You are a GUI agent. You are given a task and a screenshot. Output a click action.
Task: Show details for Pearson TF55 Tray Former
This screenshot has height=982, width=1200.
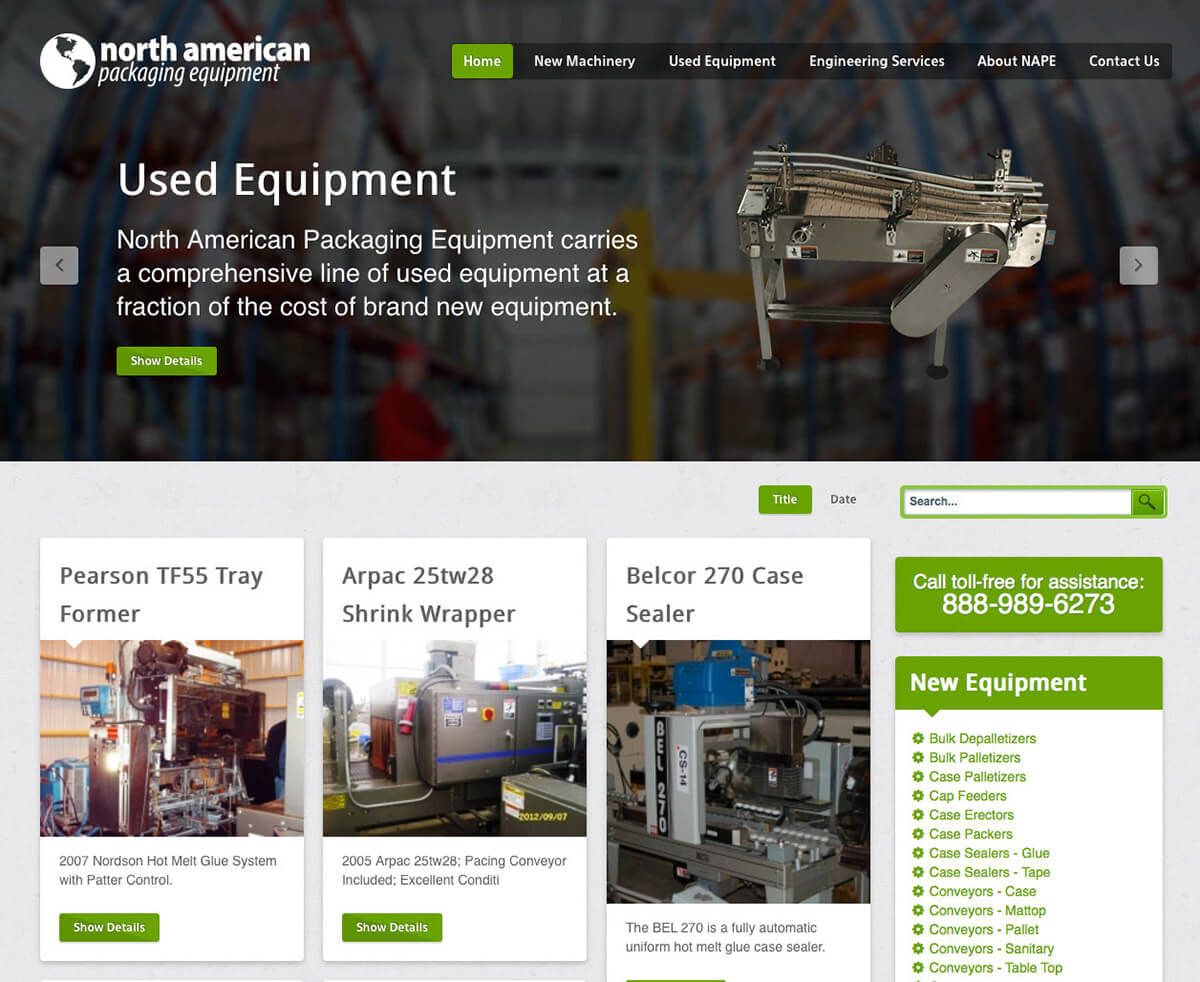[x=109, y=927]
